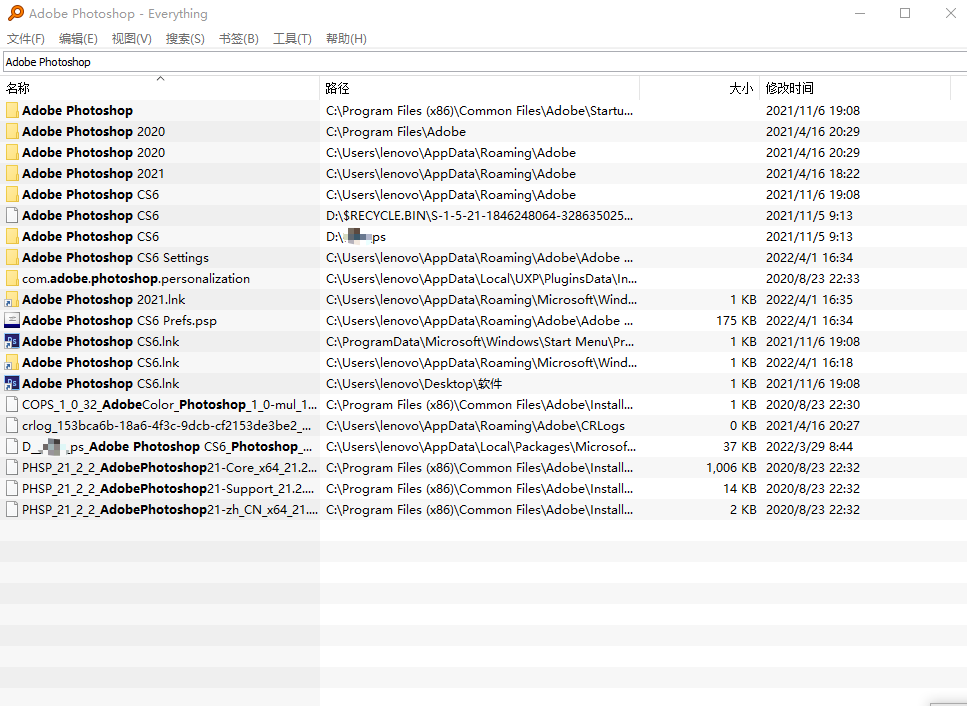
Task: Select Adobe Photoshop CS6 folder on D: drive
Action: 90,236
